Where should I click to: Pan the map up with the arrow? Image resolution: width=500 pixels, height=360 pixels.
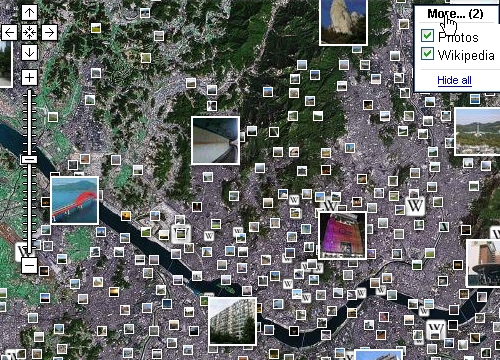29,13
